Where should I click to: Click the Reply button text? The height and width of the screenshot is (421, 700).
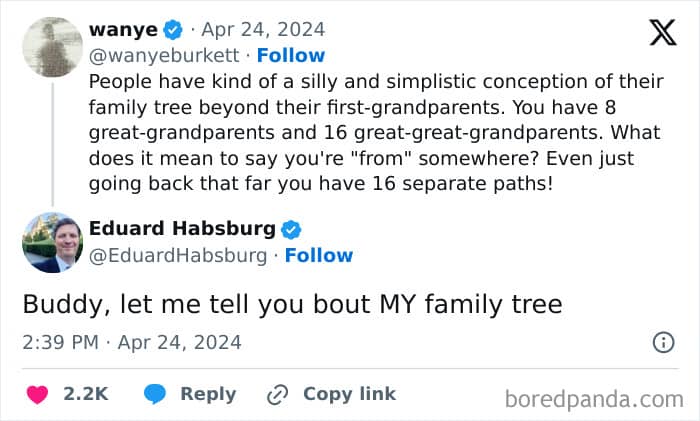click(208, 394)
